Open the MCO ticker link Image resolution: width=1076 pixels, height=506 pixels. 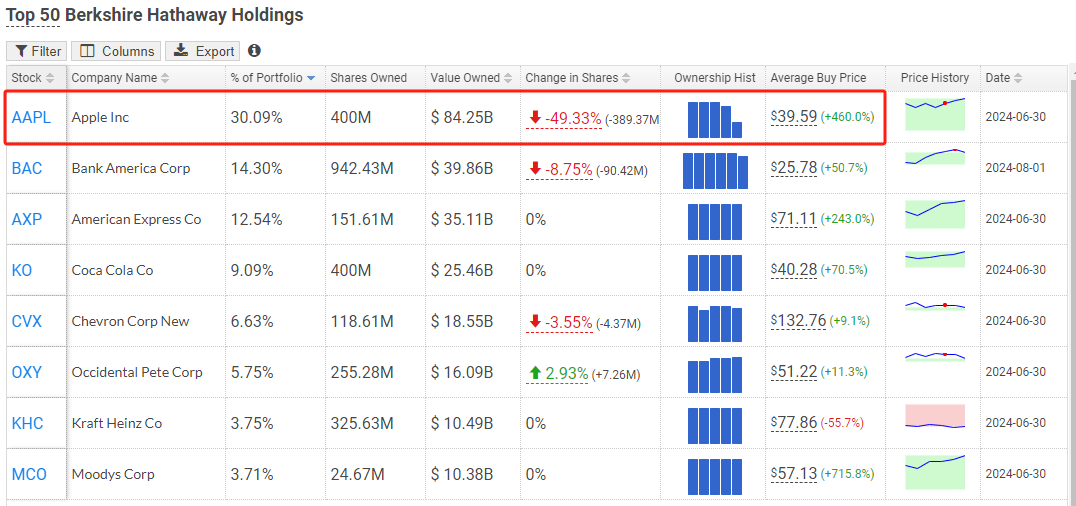tap(30, 474)
